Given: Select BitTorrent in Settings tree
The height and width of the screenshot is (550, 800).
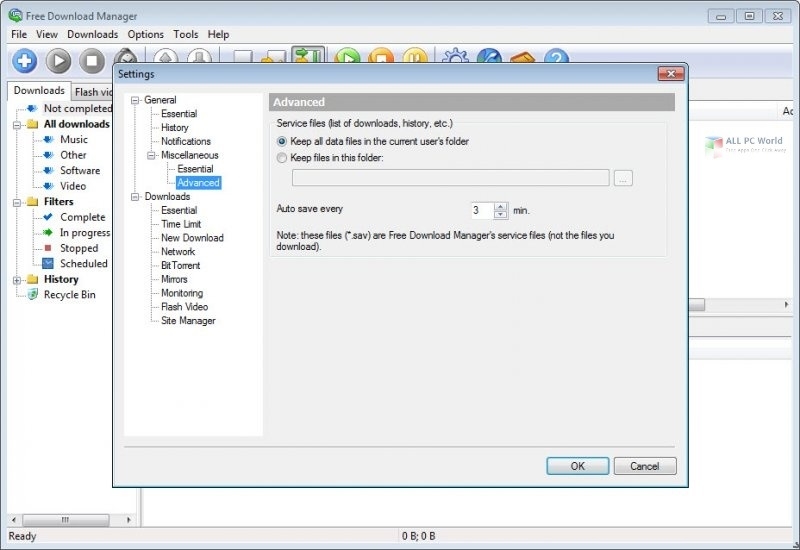Looking at the screenshot, I should coord(181,265).
